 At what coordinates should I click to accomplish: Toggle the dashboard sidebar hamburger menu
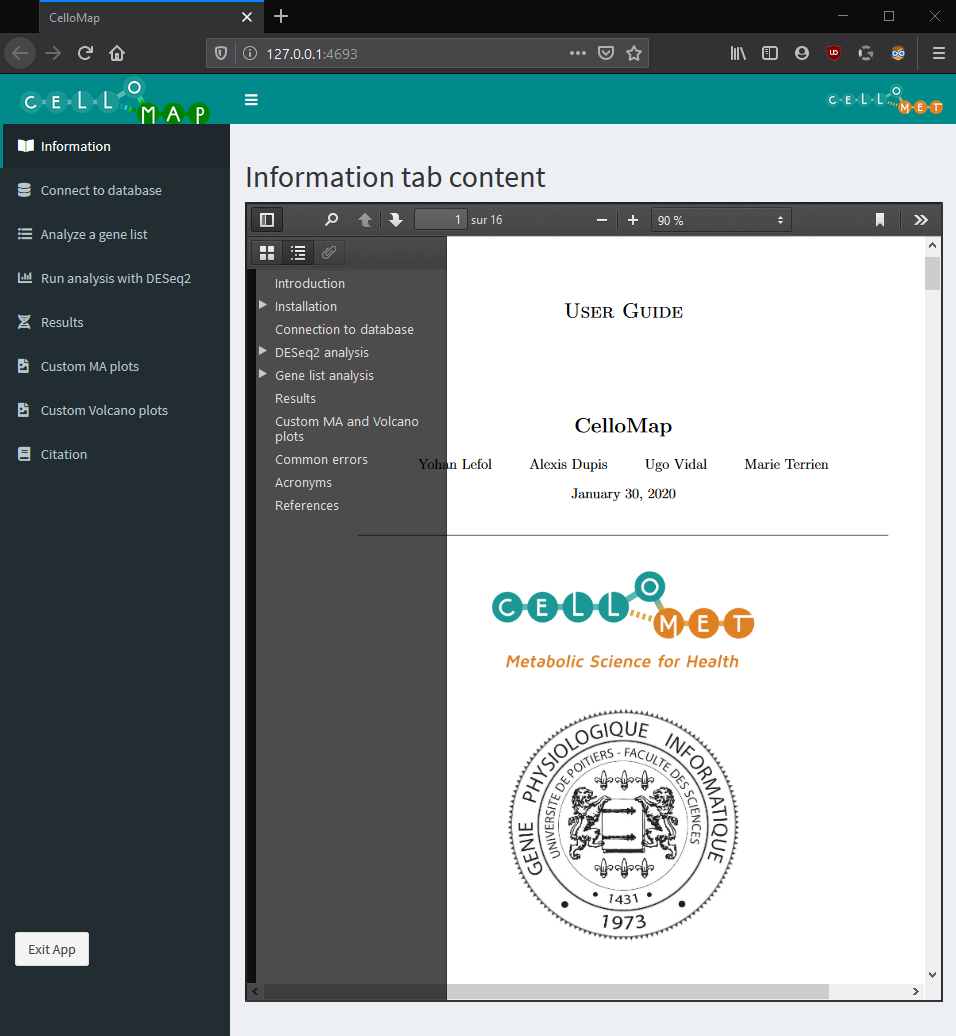pyautogui.click(x=251, y=100)
